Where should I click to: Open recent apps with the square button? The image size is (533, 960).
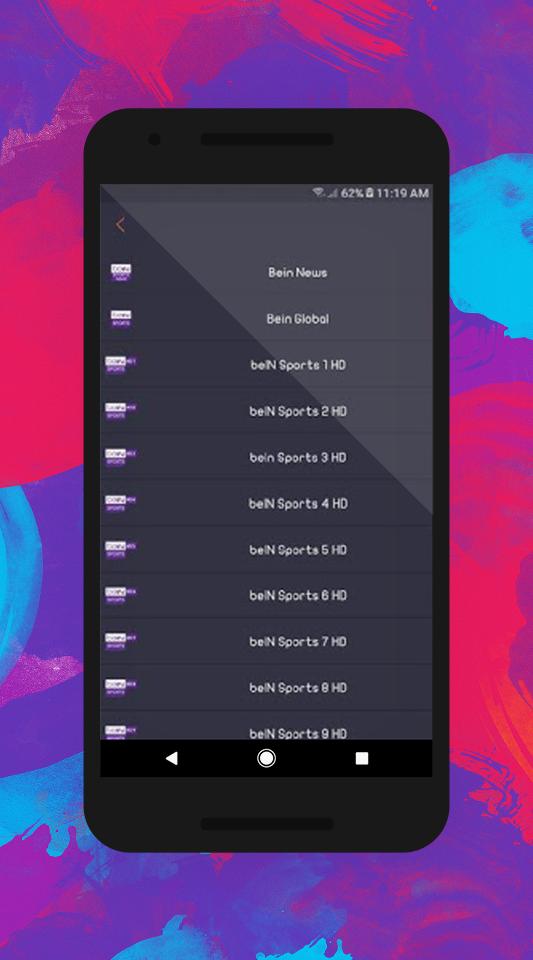[362, 759]
